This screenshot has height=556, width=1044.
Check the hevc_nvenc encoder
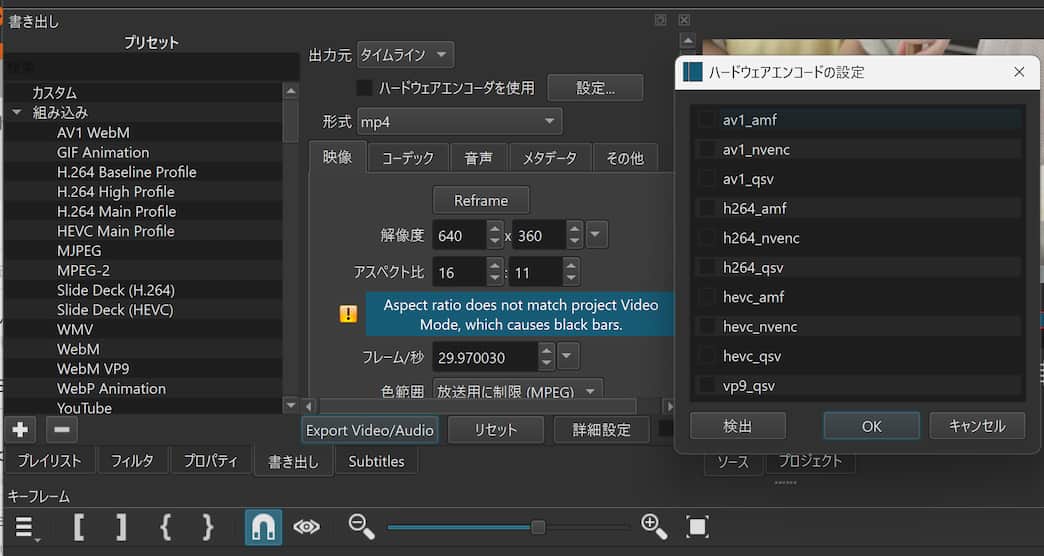pyautogui.click(x=706, y=326)
